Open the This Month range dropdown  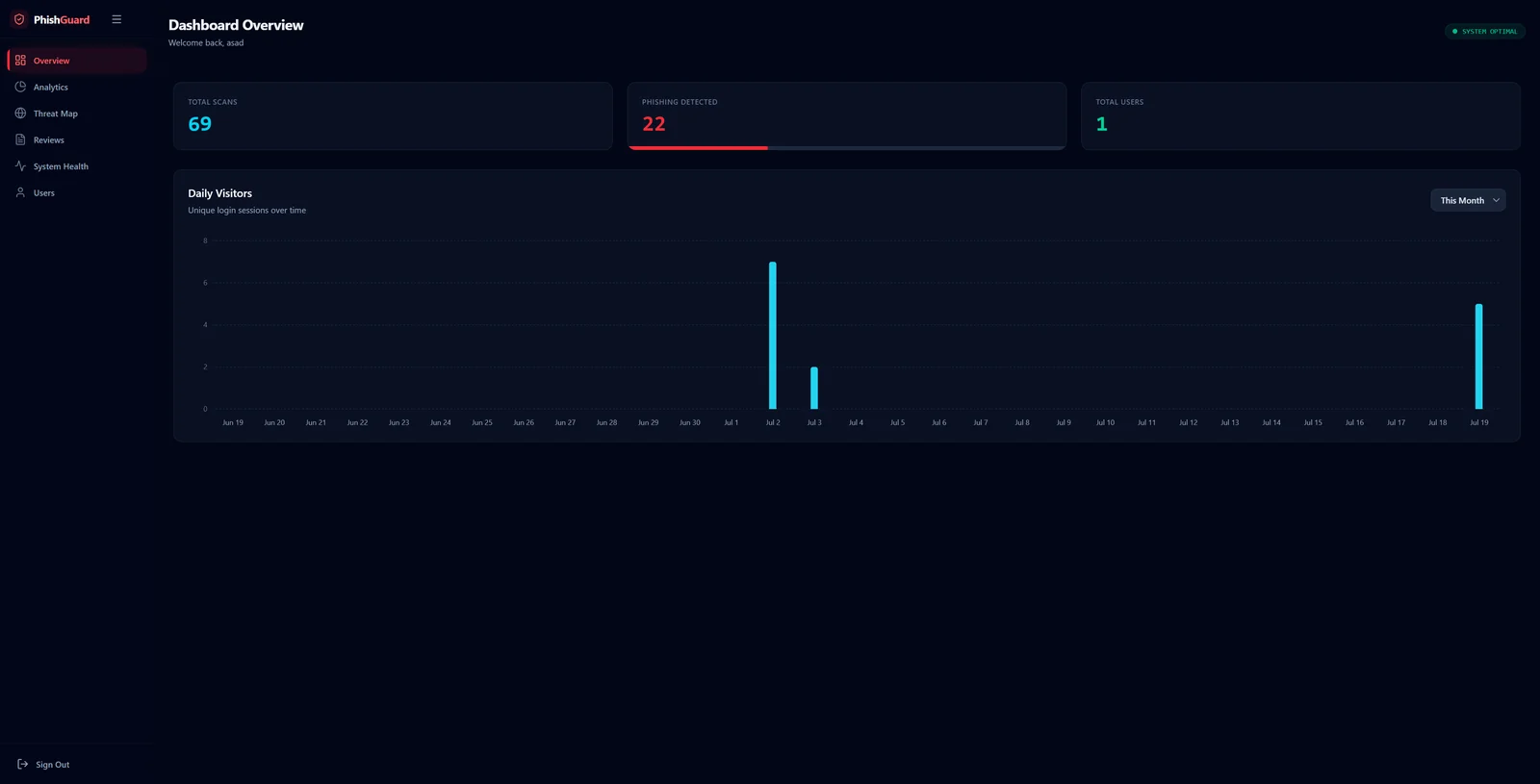[1468, 200]
